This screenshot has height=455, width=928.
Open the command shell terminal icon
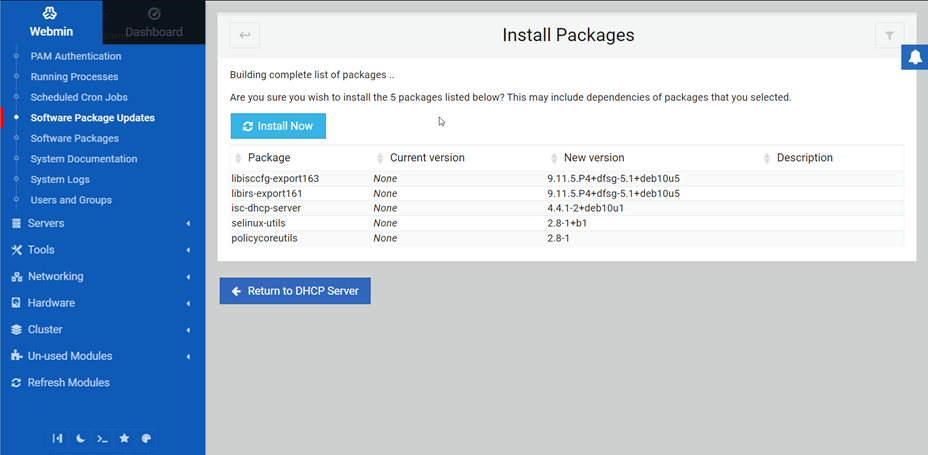point(102,438)
